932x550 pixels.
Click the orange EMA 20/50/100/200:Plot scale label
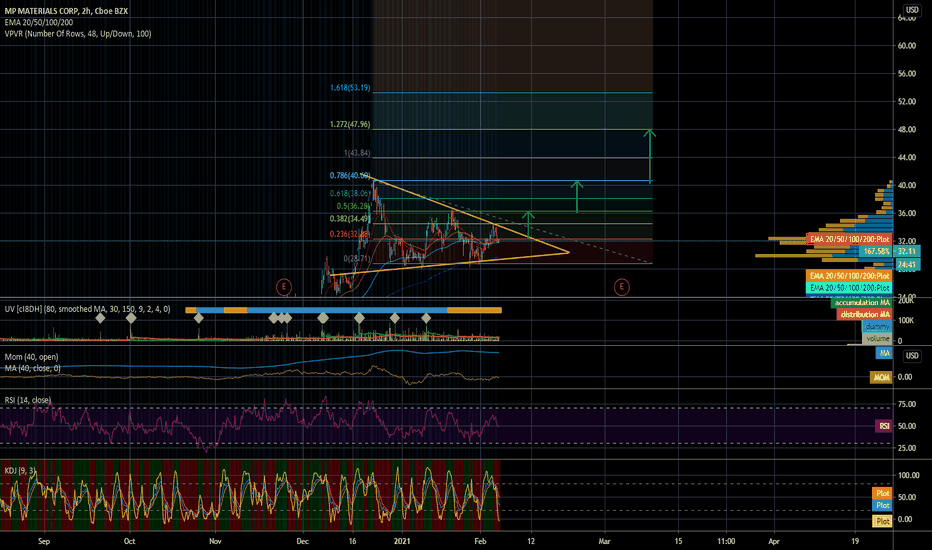(849, 276)
